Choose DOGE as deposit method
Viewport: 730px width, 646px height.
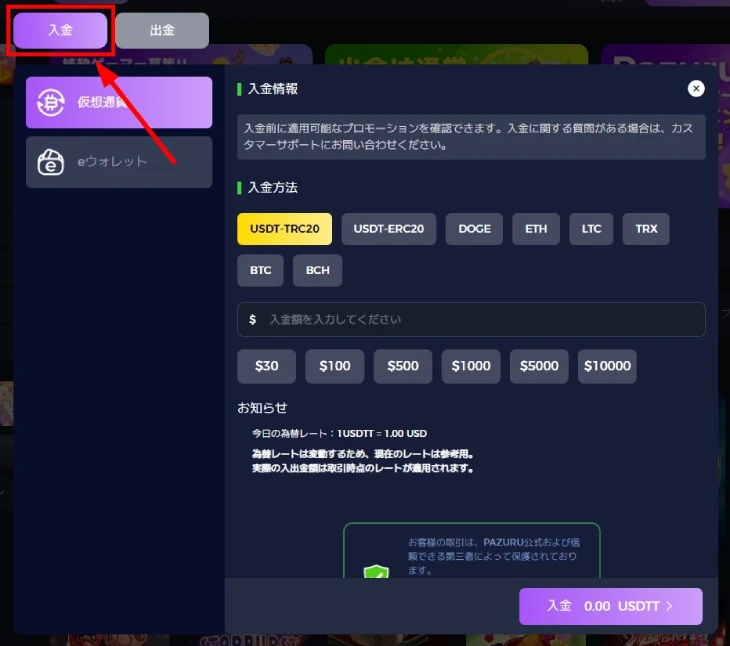(x=474, y=229)
